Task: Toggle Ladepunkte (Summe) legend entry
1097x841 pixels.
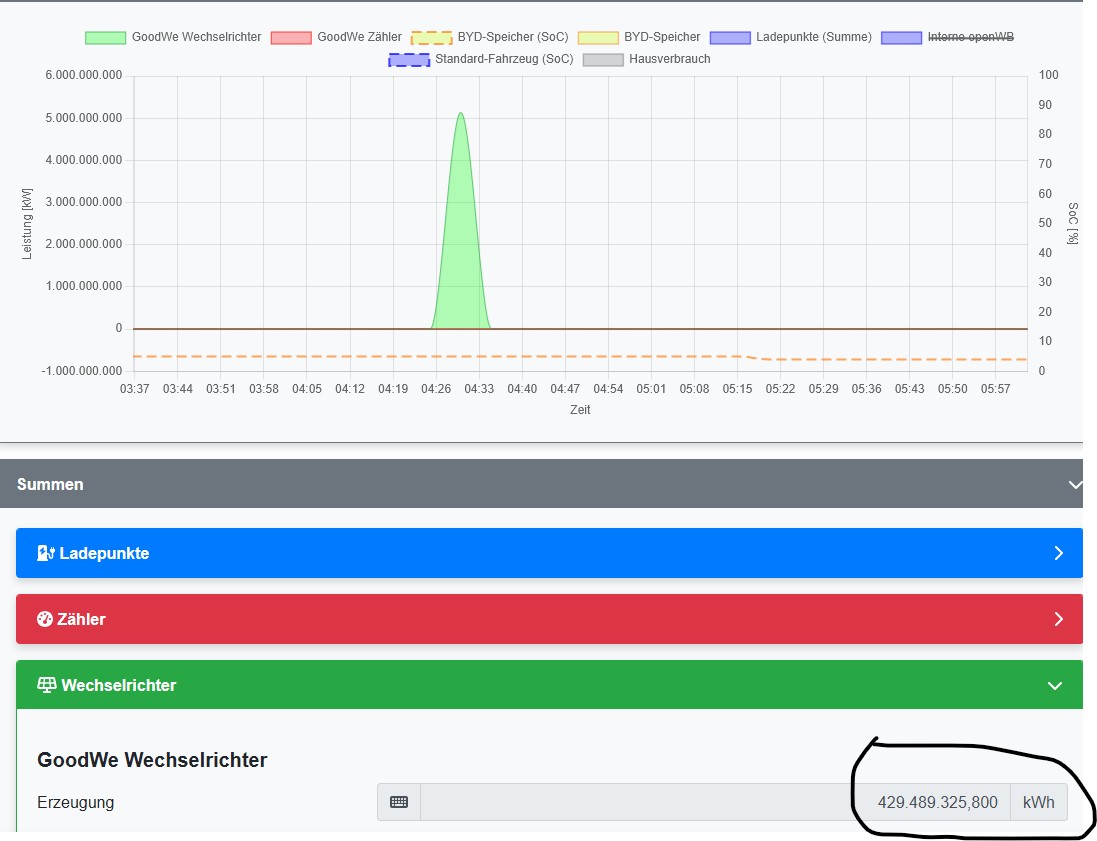Action: [x=791, y=37]
